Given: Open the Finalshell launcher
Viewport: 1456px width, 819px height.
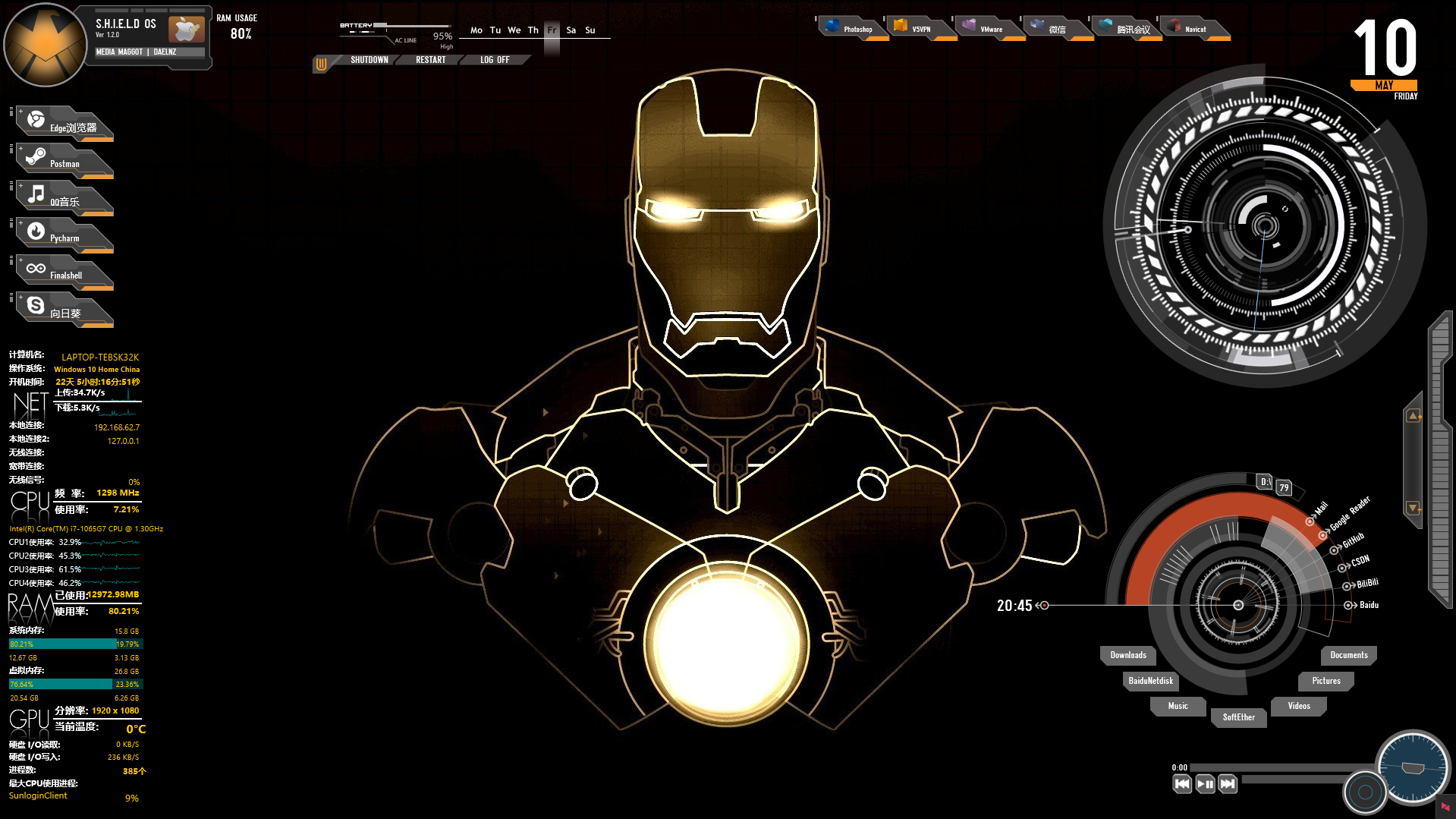Looking at the screenshot, I should click(64, 272).
